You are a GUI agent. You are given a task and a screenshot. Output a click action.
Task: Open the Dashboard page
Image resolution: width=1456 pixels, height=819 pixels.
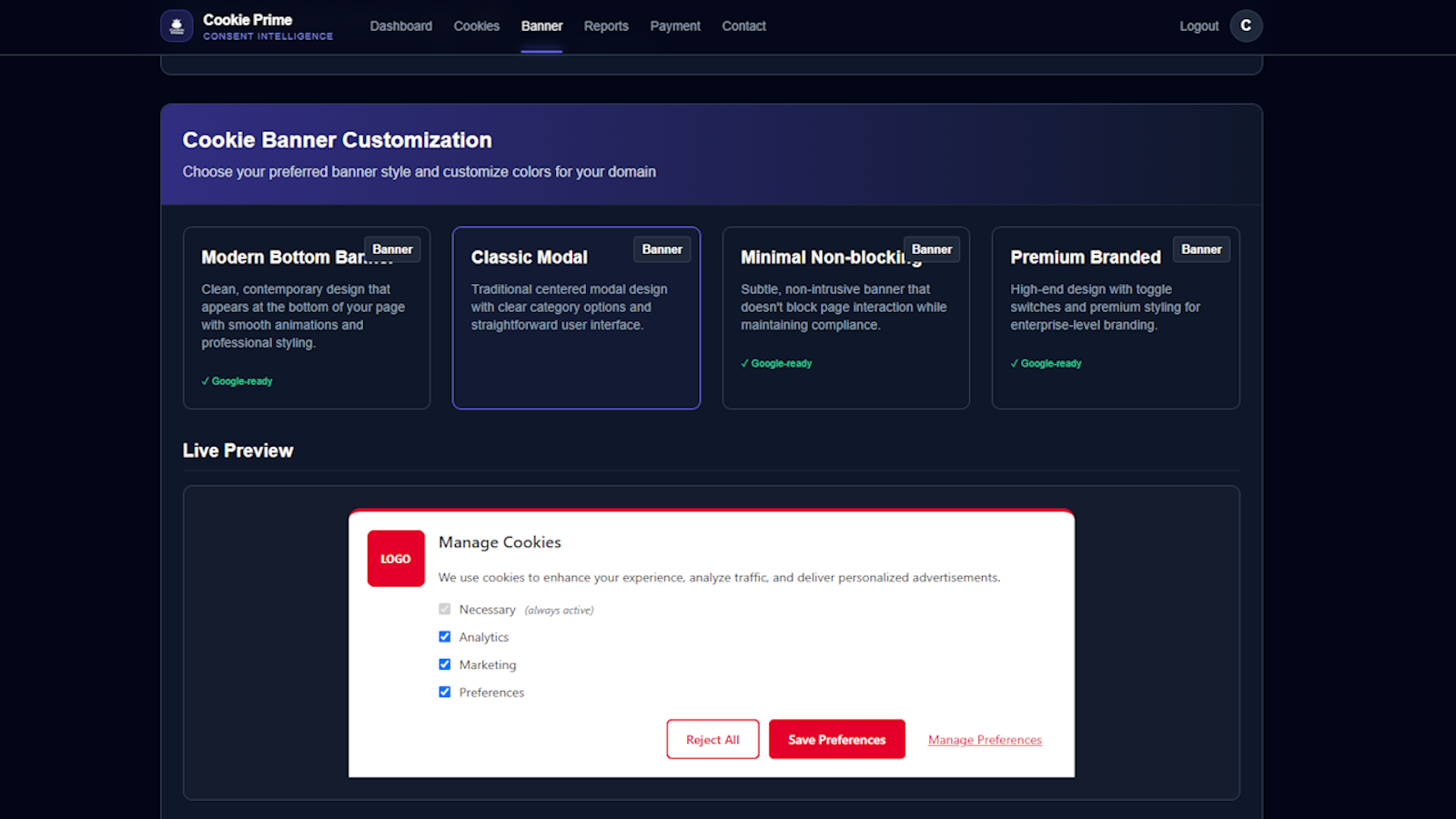point(401,26)
